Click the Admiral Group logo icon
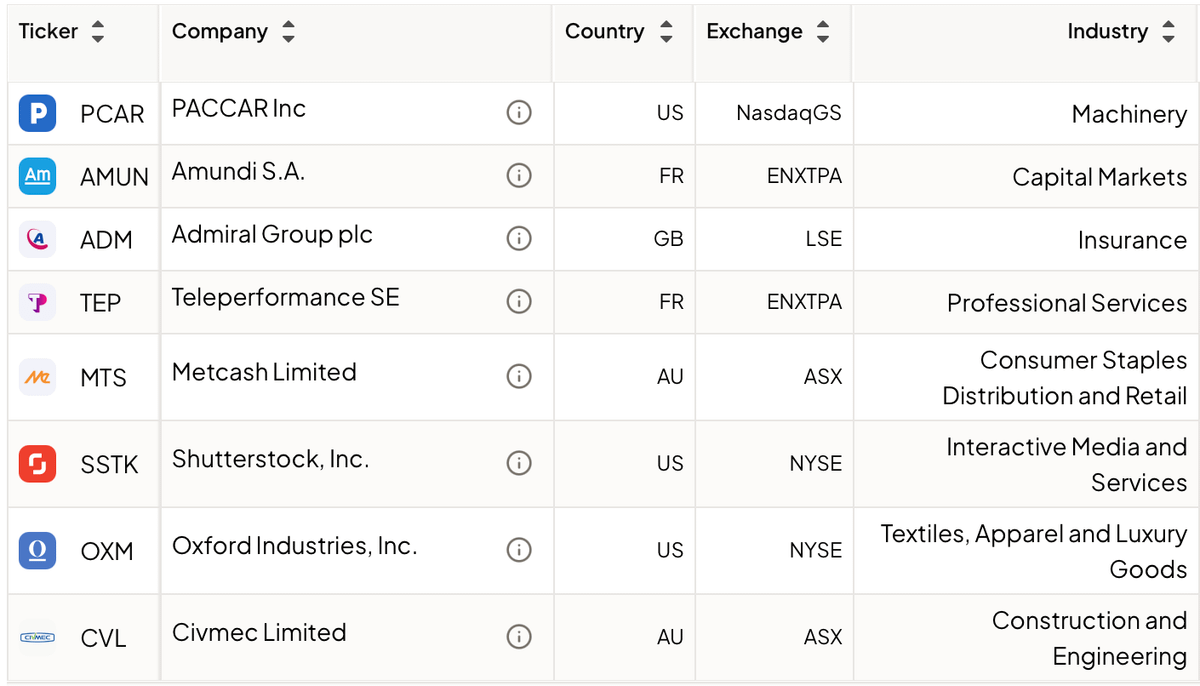Viewport: 1200px width, 686px height. [38, 239]
